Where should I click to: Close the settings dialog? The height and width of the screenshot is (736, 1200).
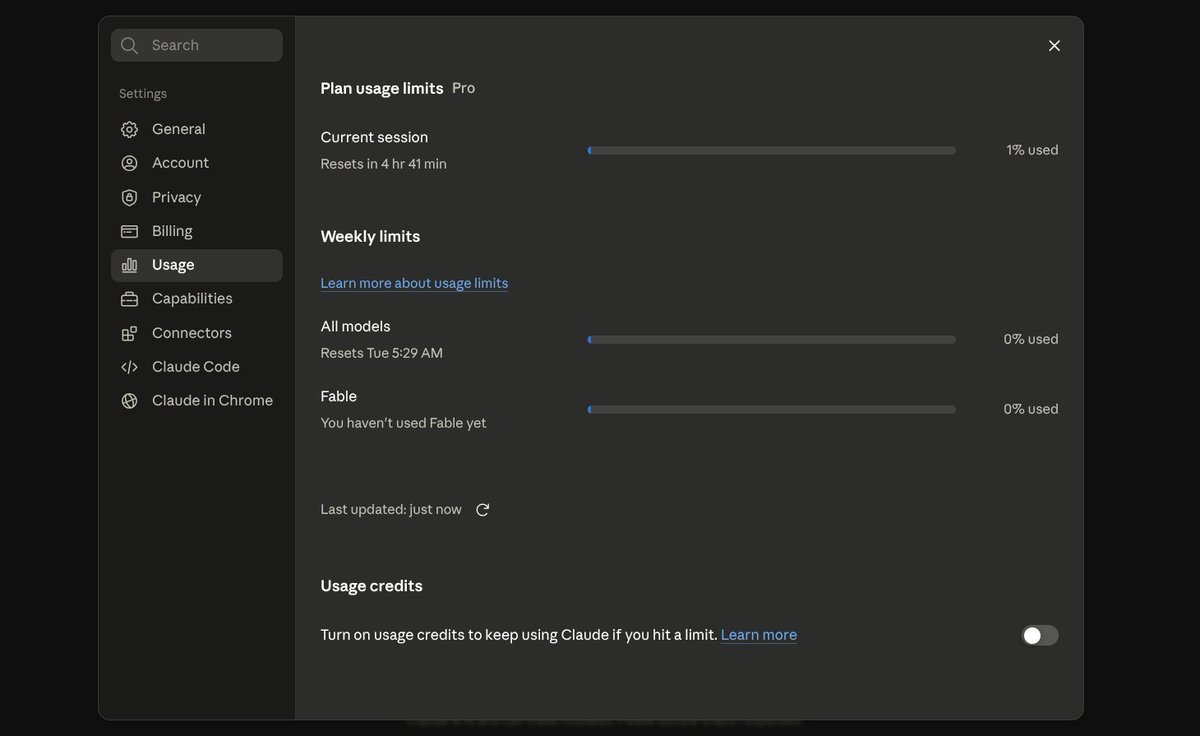[1054, 46]
